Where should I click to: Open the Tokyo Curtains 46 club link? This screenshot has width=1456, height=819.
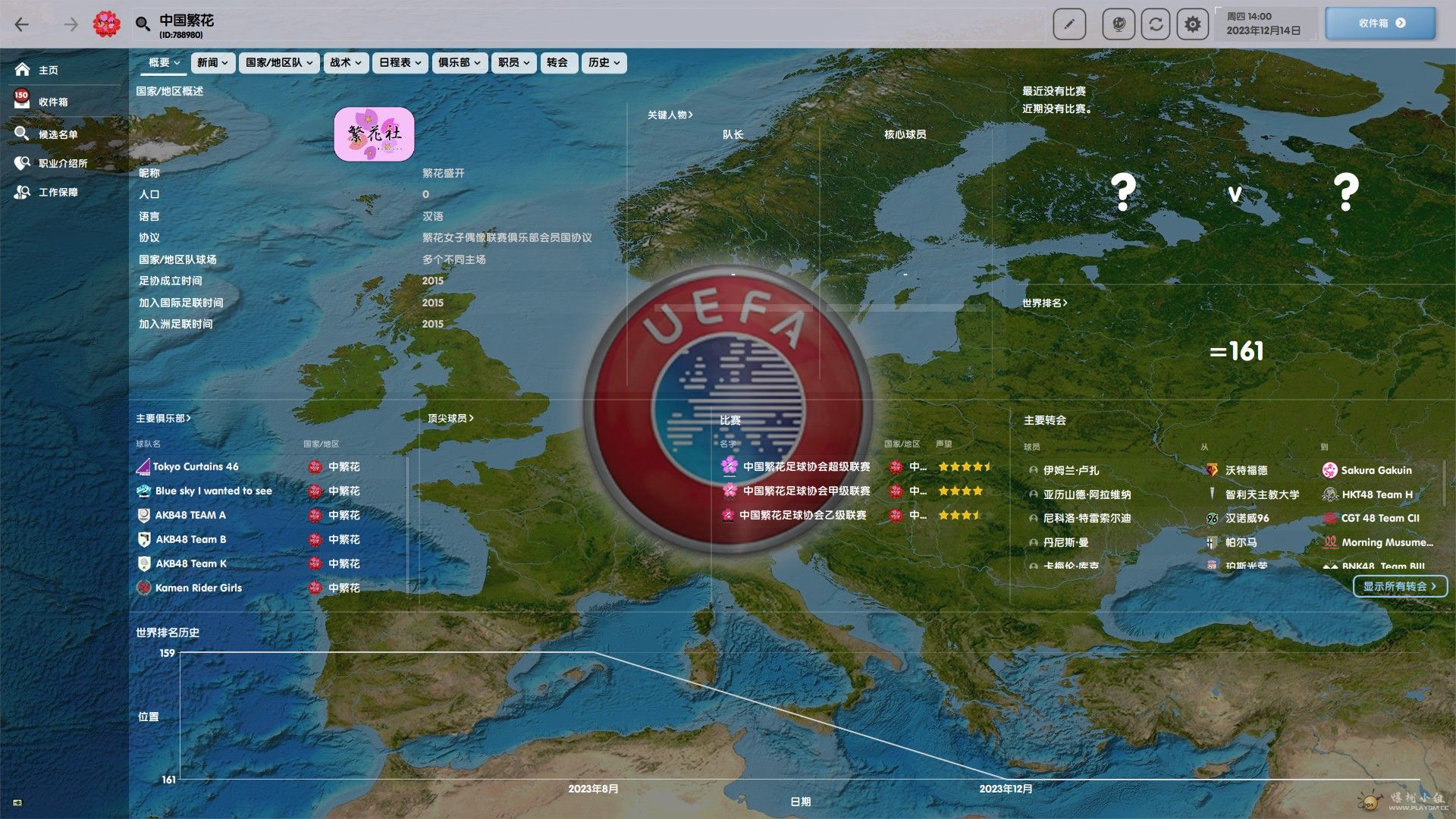pyautogui.click(x=196, y=466)
